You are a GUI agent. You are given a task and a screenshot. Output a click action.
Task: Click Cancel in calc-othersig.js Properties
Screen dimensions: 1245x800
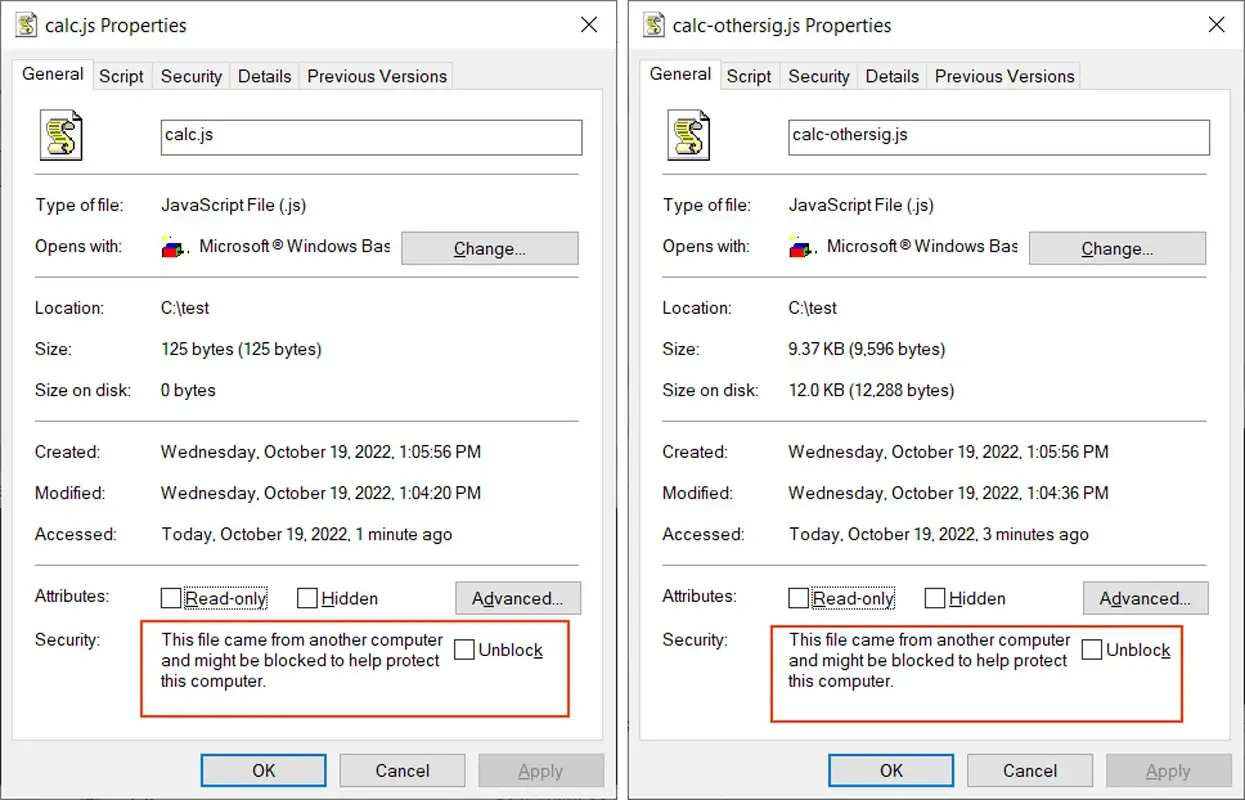click(1030, 770)
